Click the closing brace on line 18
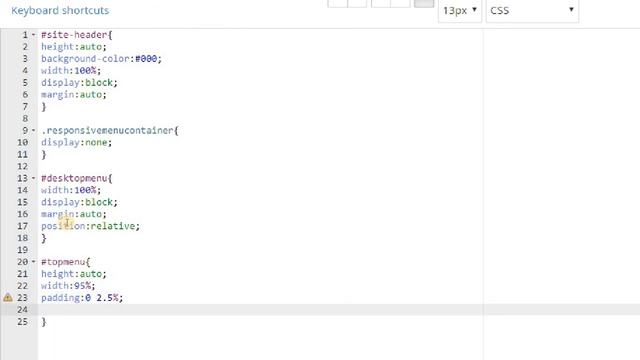This screenshot has width=640, height=360. point(44,238)
